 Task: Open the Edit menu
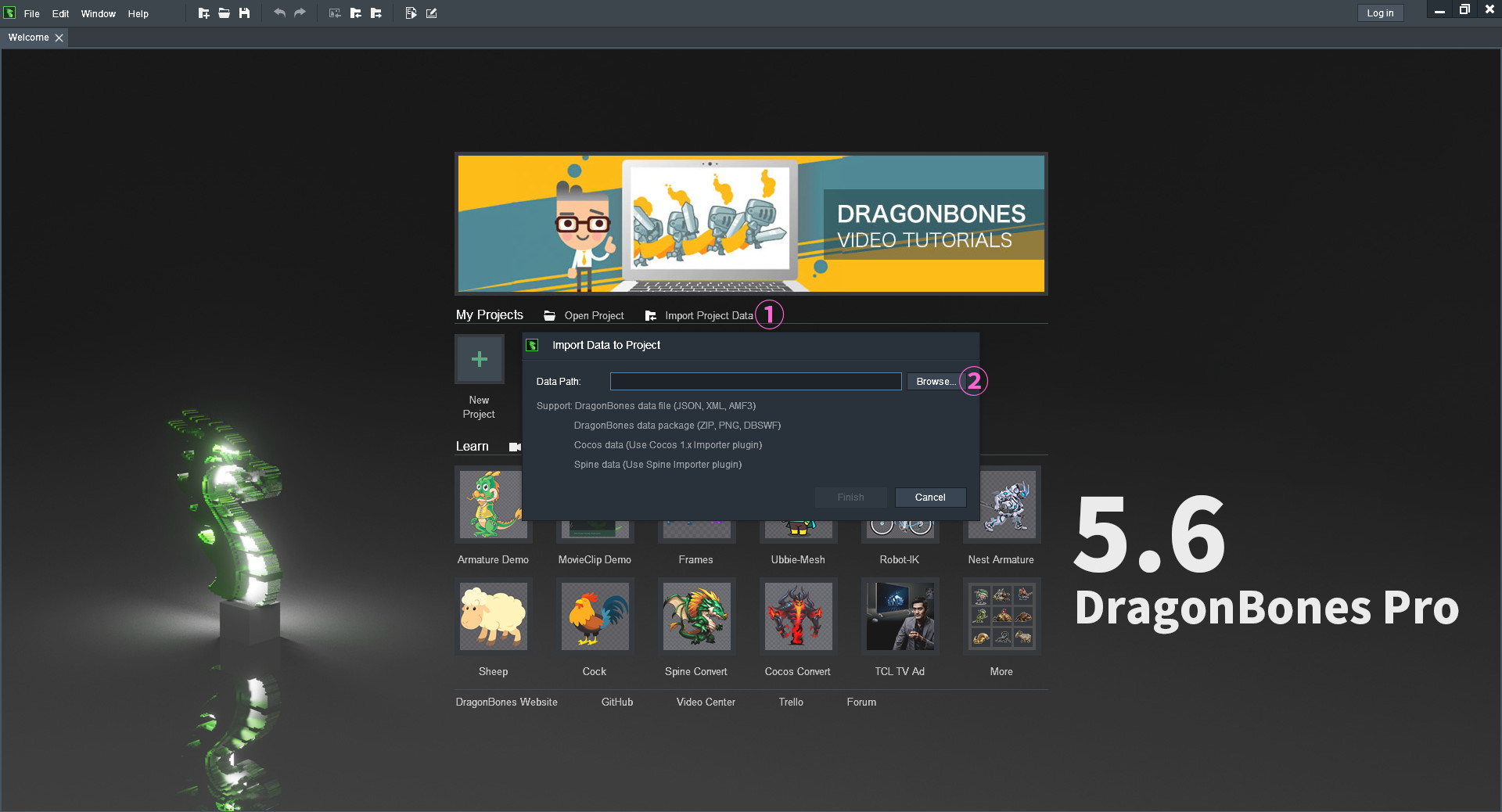[60, 14]
